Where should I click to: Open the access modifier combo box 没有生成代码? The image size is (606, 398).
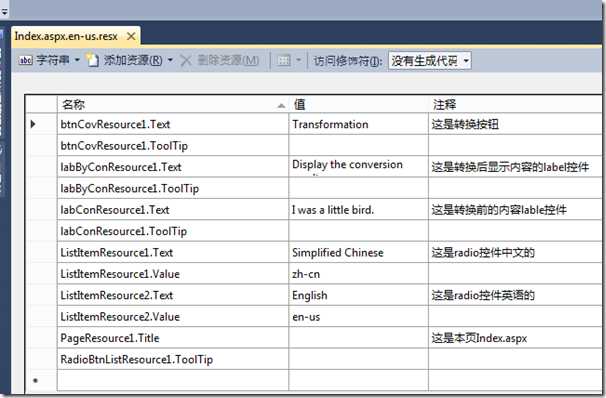pyautogui.click(x=430, y=61)
